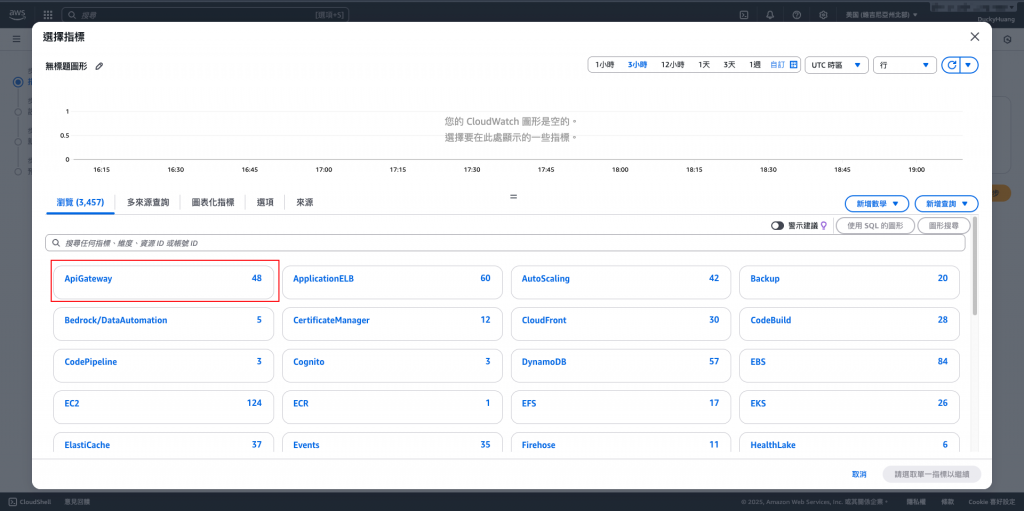Switch to the graphed metrics tab

coord(213,203)
